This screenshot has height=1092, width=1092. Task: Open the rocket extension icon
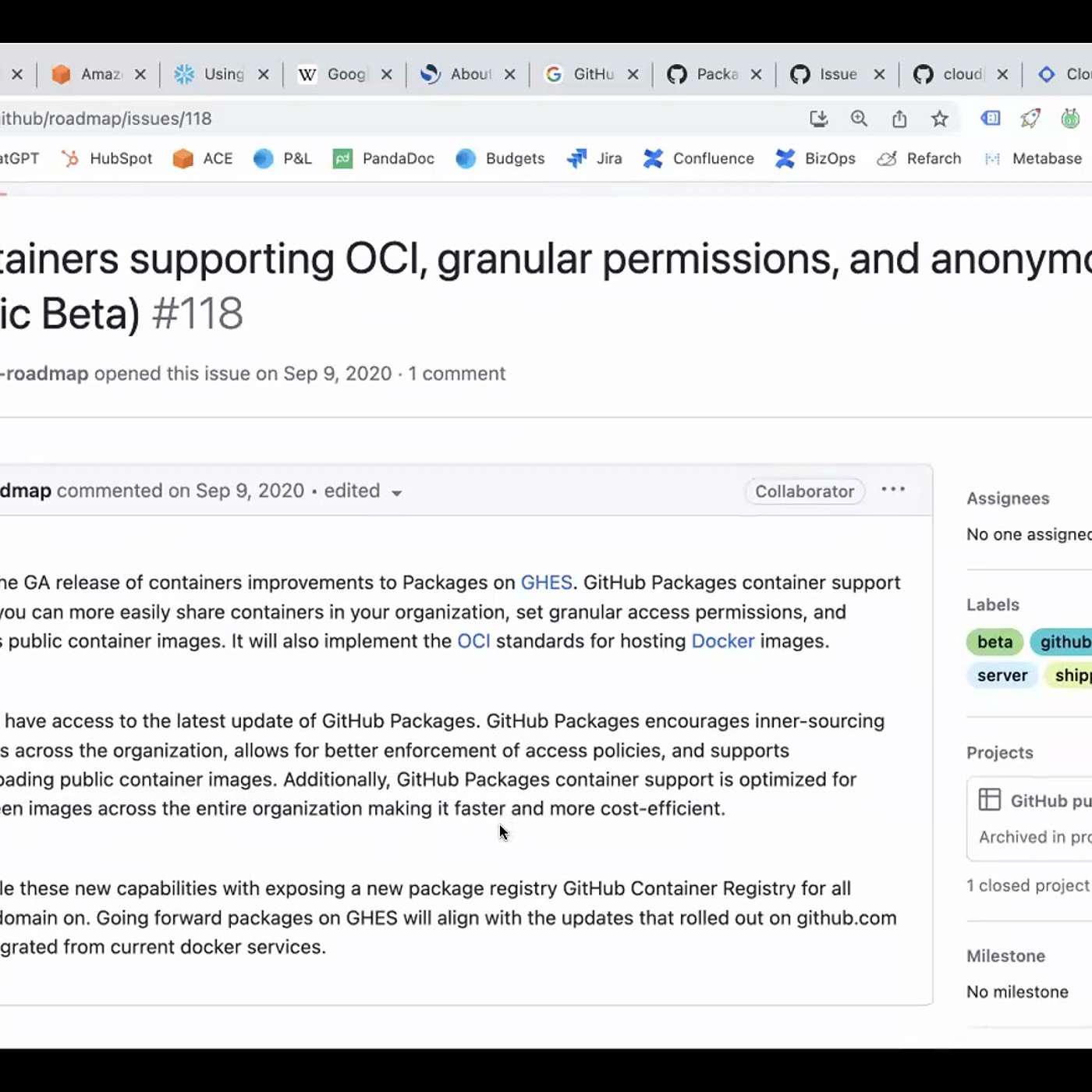tap(1030, 119)
